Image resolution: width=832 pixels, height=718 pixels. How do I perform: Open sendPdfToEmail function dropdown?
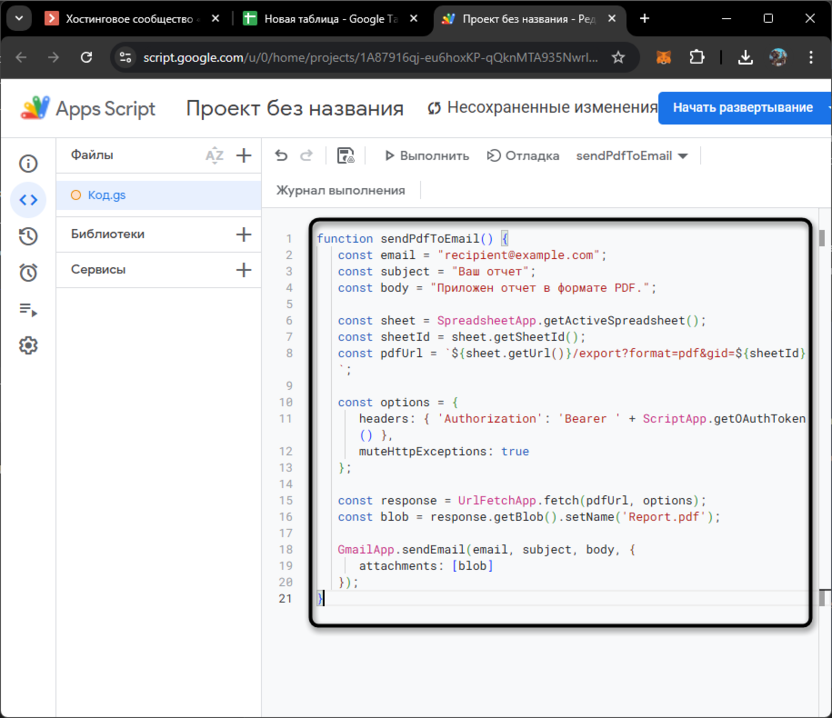coord(632,156)
